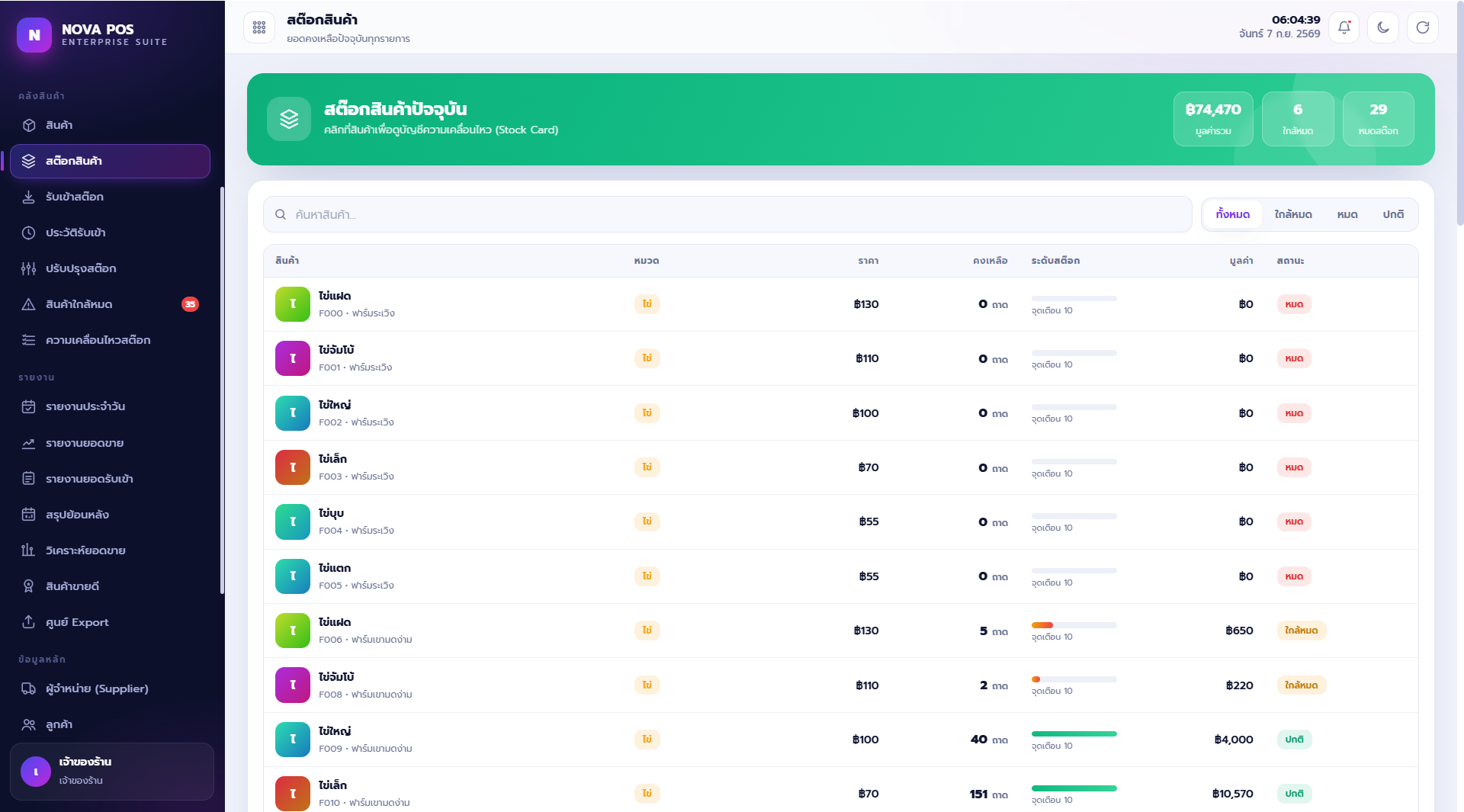1464x812 pixels.
Task: Open the ไข่เล็ก F010 stock row
Action: [840, 793]
